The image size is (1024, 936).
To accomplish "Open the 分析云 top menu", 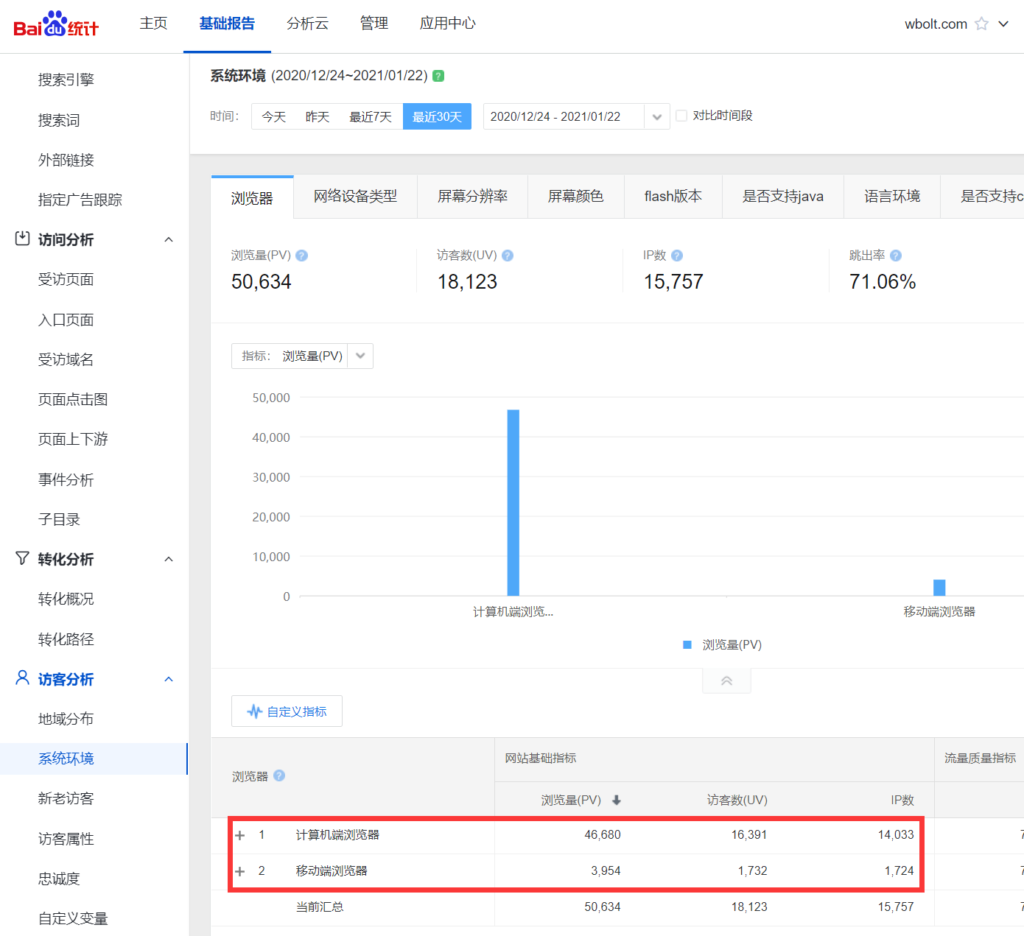I will (x=307, y=24).
